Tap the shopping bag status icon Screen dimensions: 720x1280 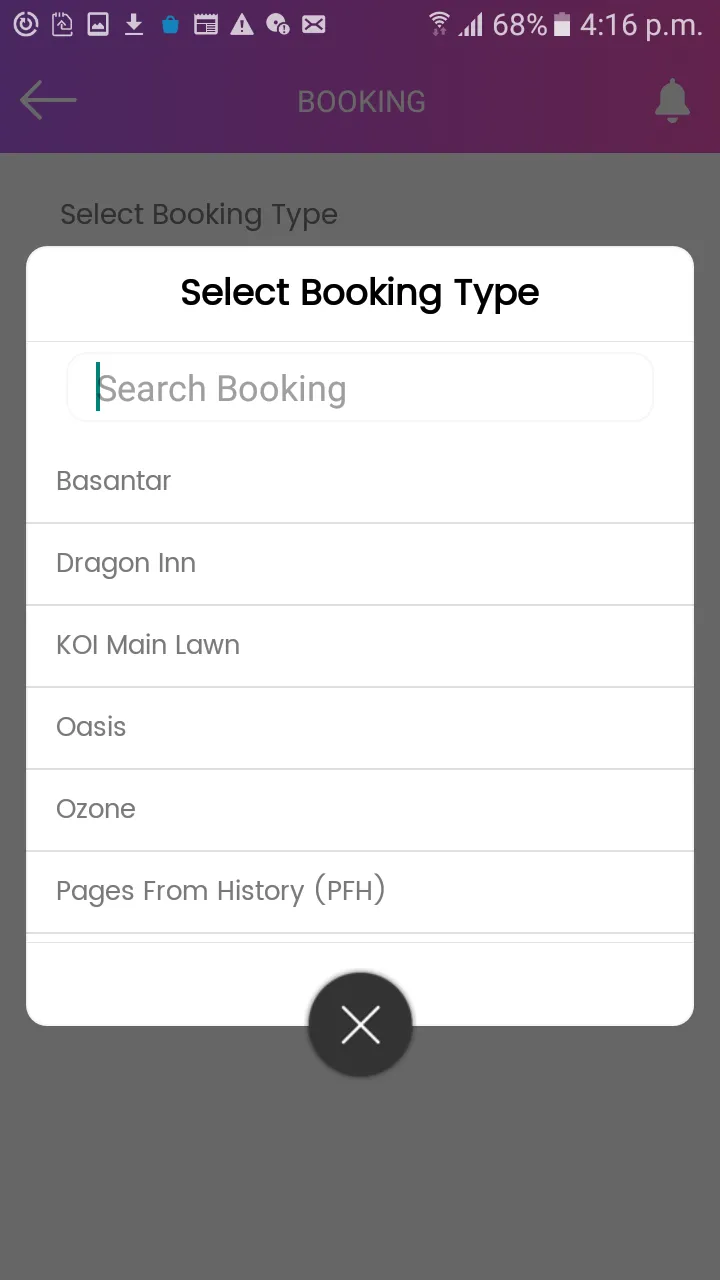click(170, 24)
